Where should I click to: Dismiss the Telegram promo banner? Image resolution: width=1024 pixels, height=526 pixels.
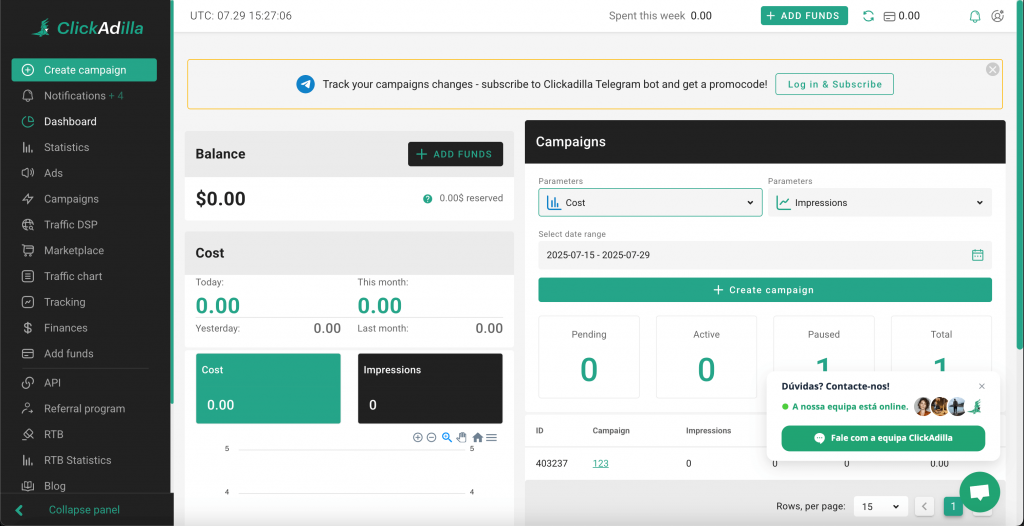[993, 69]
